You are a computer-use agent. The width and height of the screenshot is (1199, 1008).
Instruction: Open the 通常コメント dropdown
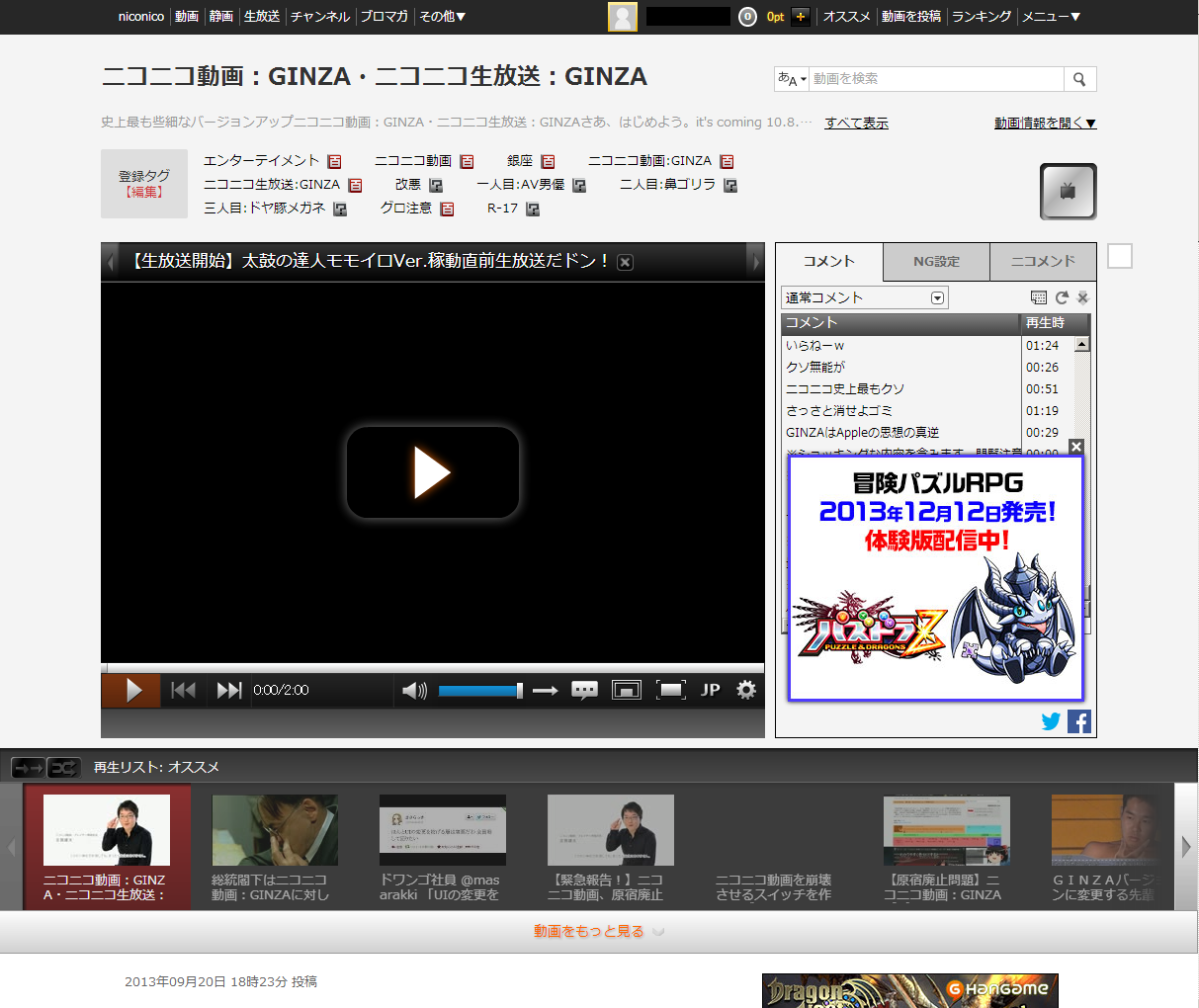865,297
